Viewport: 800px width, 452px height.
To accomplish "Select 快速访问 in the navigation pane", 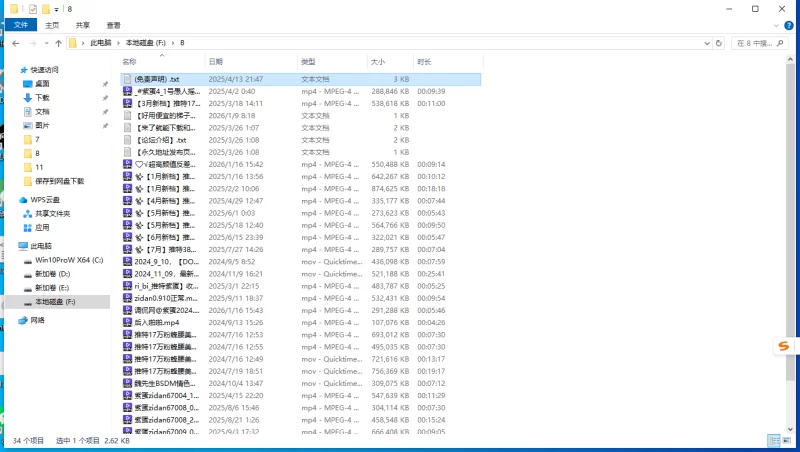I will coord(44,70).
